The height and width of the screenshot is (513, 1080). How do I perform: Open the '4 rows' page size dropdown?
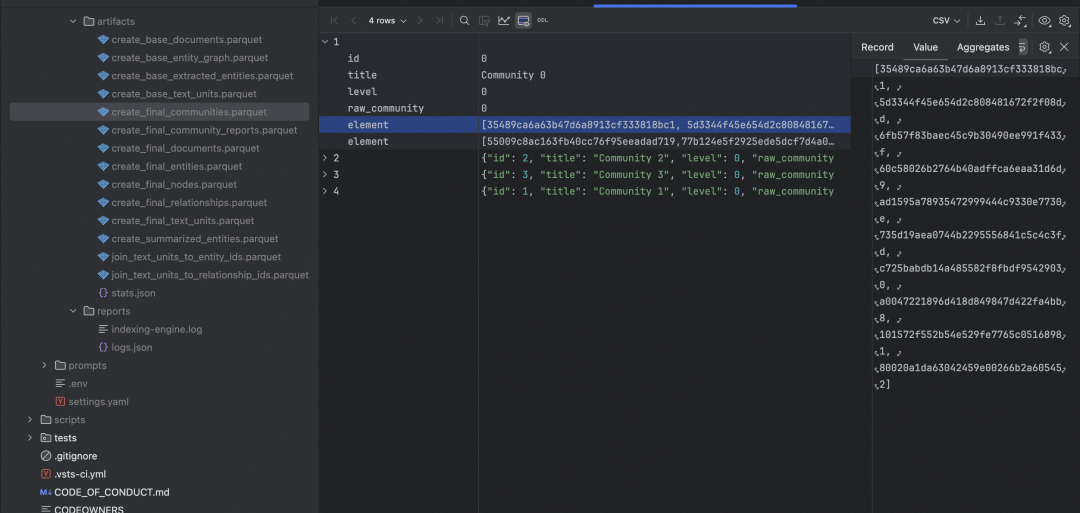pyautogui.click(x=386, y=20)
